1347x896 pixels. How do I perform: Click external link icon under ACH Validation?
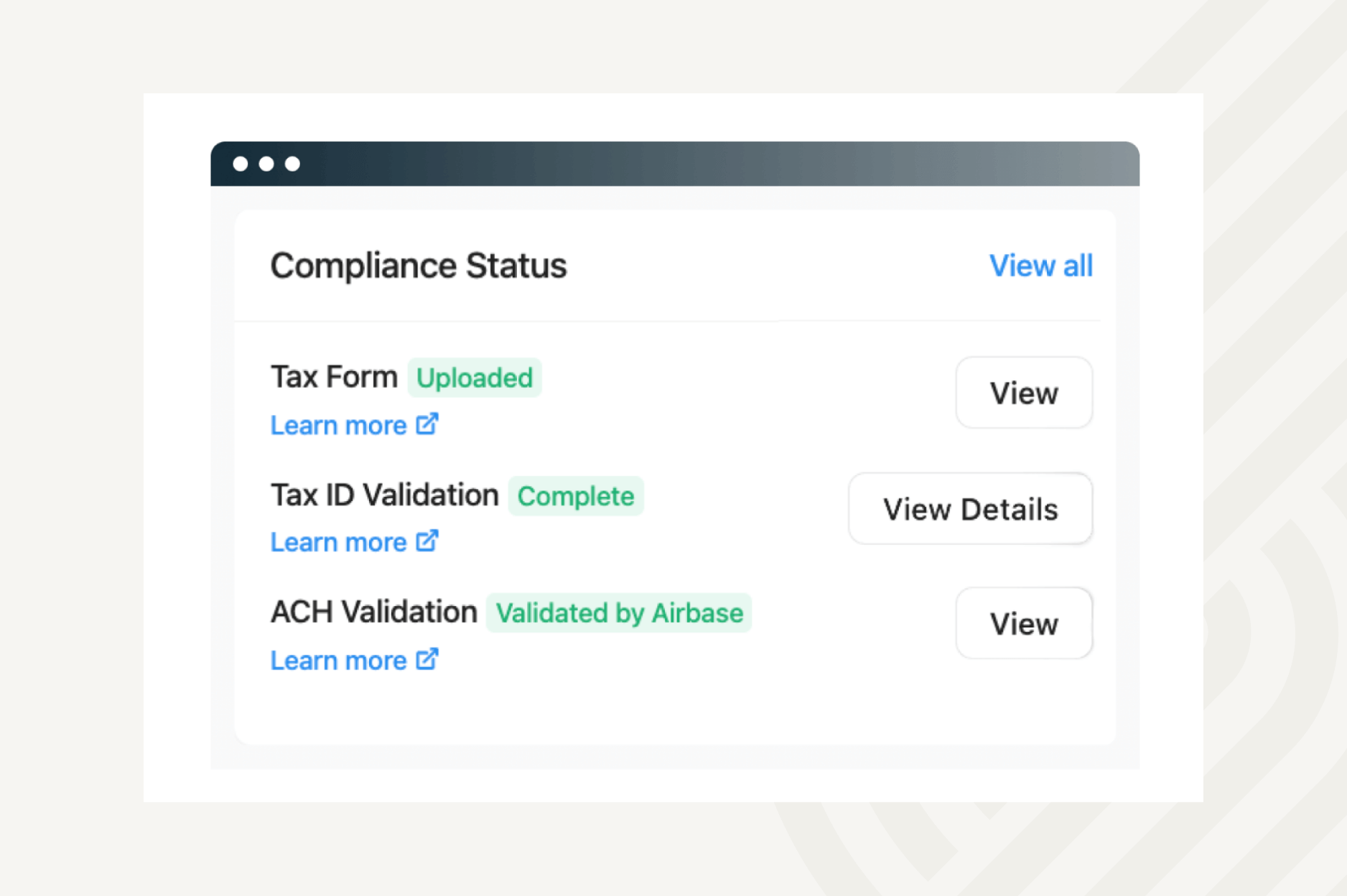point(427,658)
